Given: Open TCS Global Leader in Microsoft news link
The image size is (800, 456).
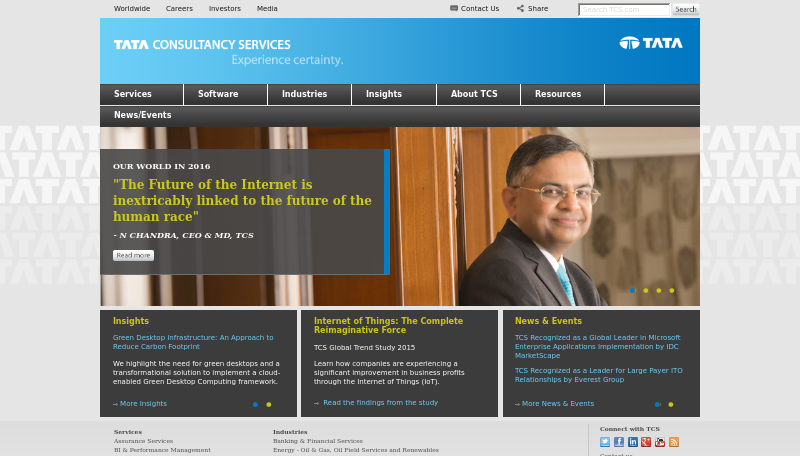Looking at the screenshot, I should tap(597, 347).
